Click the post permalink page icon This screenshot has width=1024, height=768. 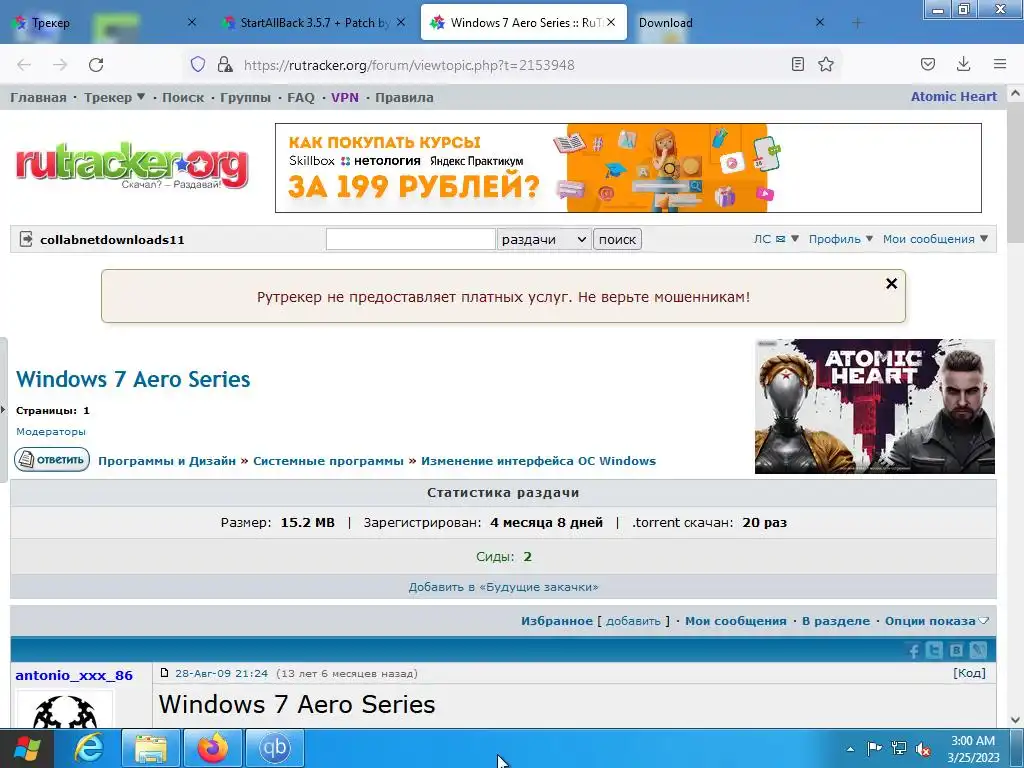point(165,673)
